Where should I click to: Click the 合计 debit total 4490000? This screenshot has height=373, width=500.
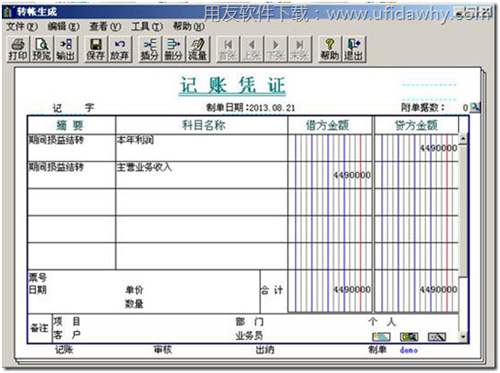click(x=352, y=289)
